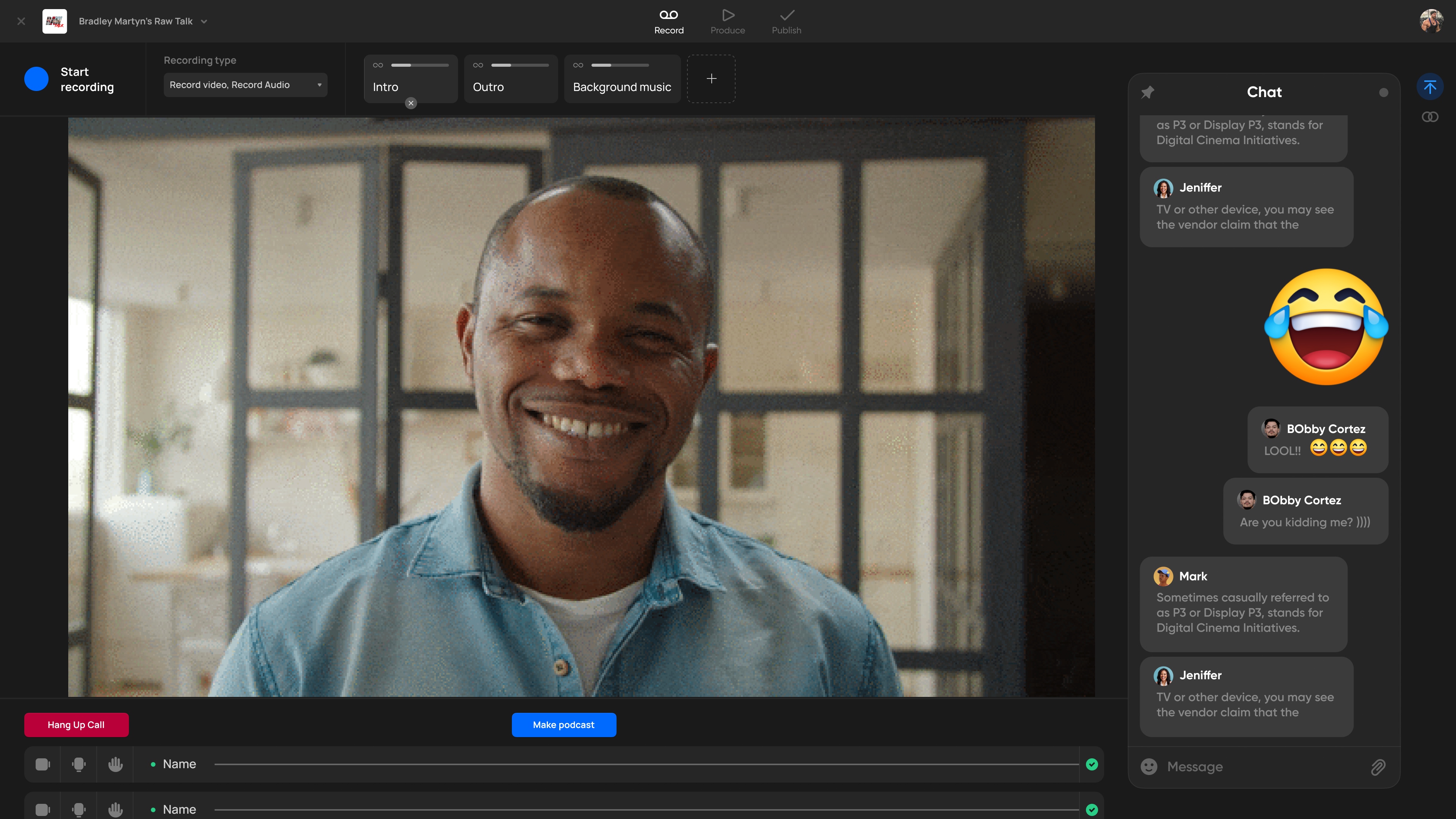Open the Recording type dropdown
The width and height of the screenshot is (1456, 819).
tap(245, 85)
